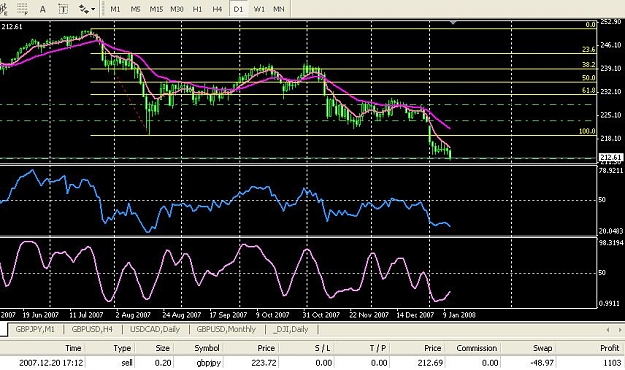Toggle the active D1 timeframe button

pos(238,9)
